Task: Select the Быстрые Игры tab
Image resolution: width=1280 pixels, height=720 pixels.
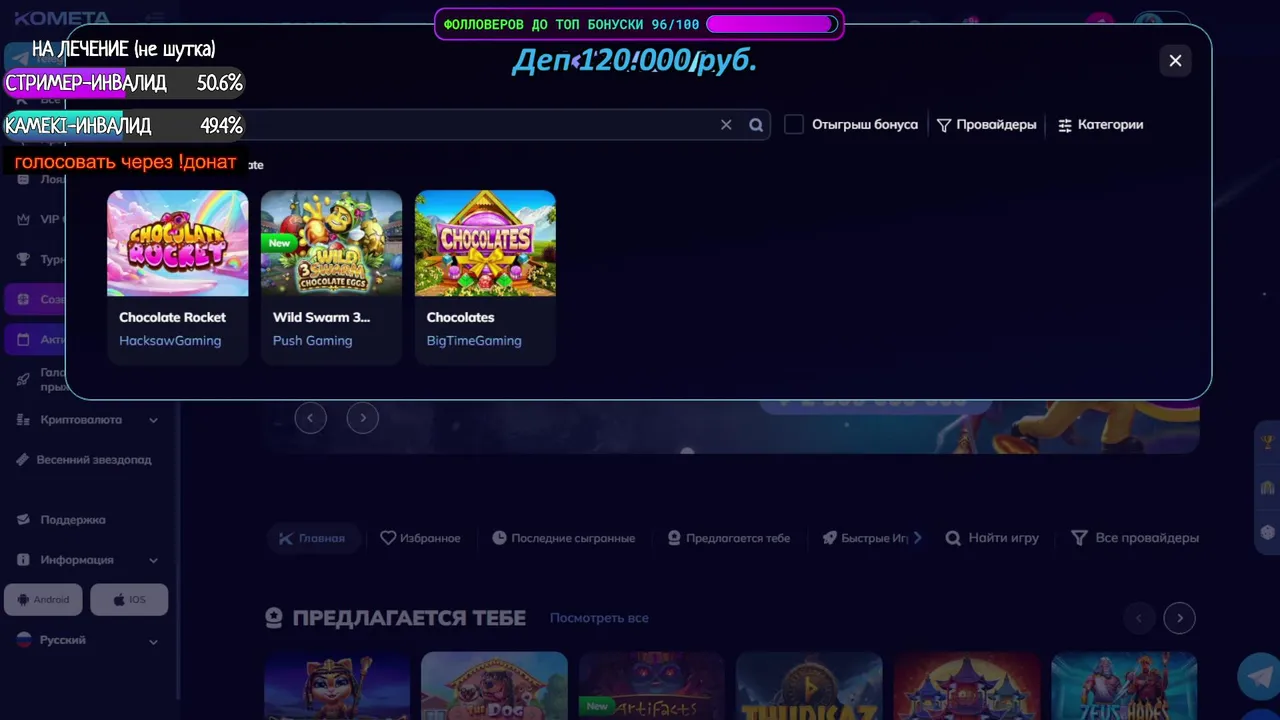Action: pyautogui.click(x=864, y=538)
